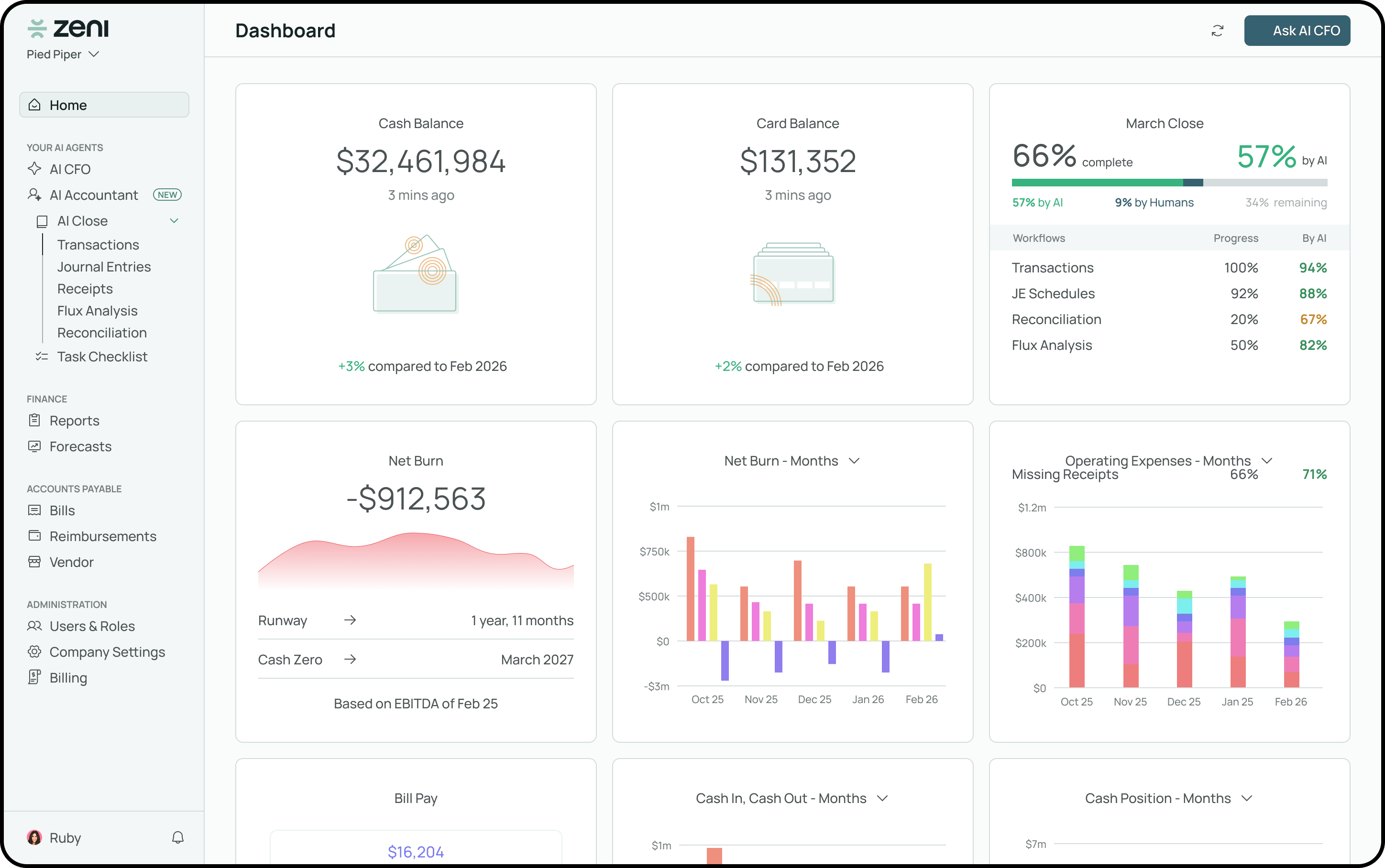Viewport: 1385px width, 868px height.
Task: Open Receipts in sidebar
Action: pyautogui.click(x=85, y=289)
